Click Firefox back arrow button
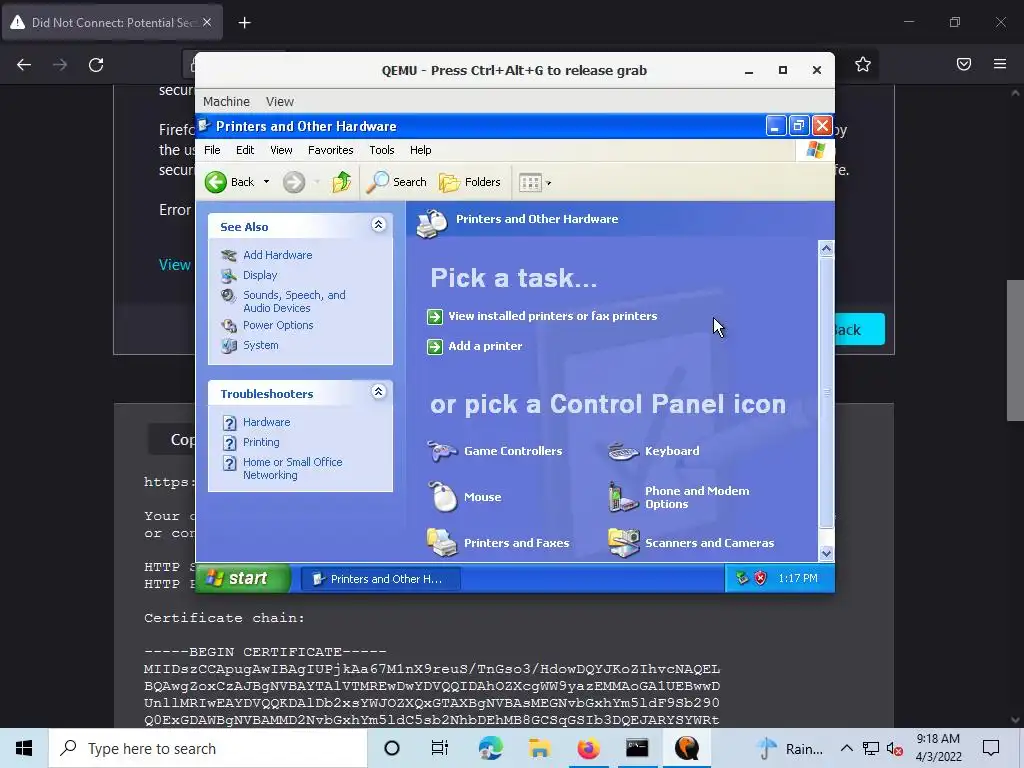Viewport: 1024px width, 768px height. click(x=24, y=65)
